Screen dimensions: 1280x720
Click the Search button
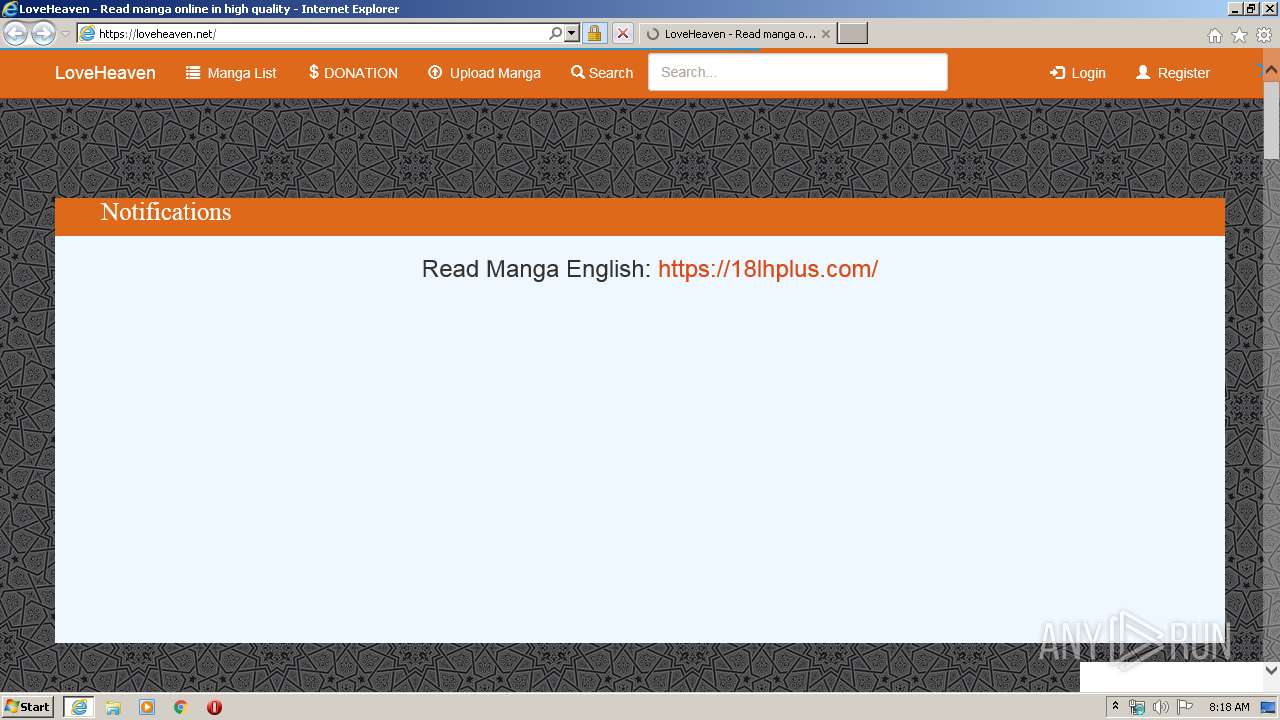(x=602, y=73)
